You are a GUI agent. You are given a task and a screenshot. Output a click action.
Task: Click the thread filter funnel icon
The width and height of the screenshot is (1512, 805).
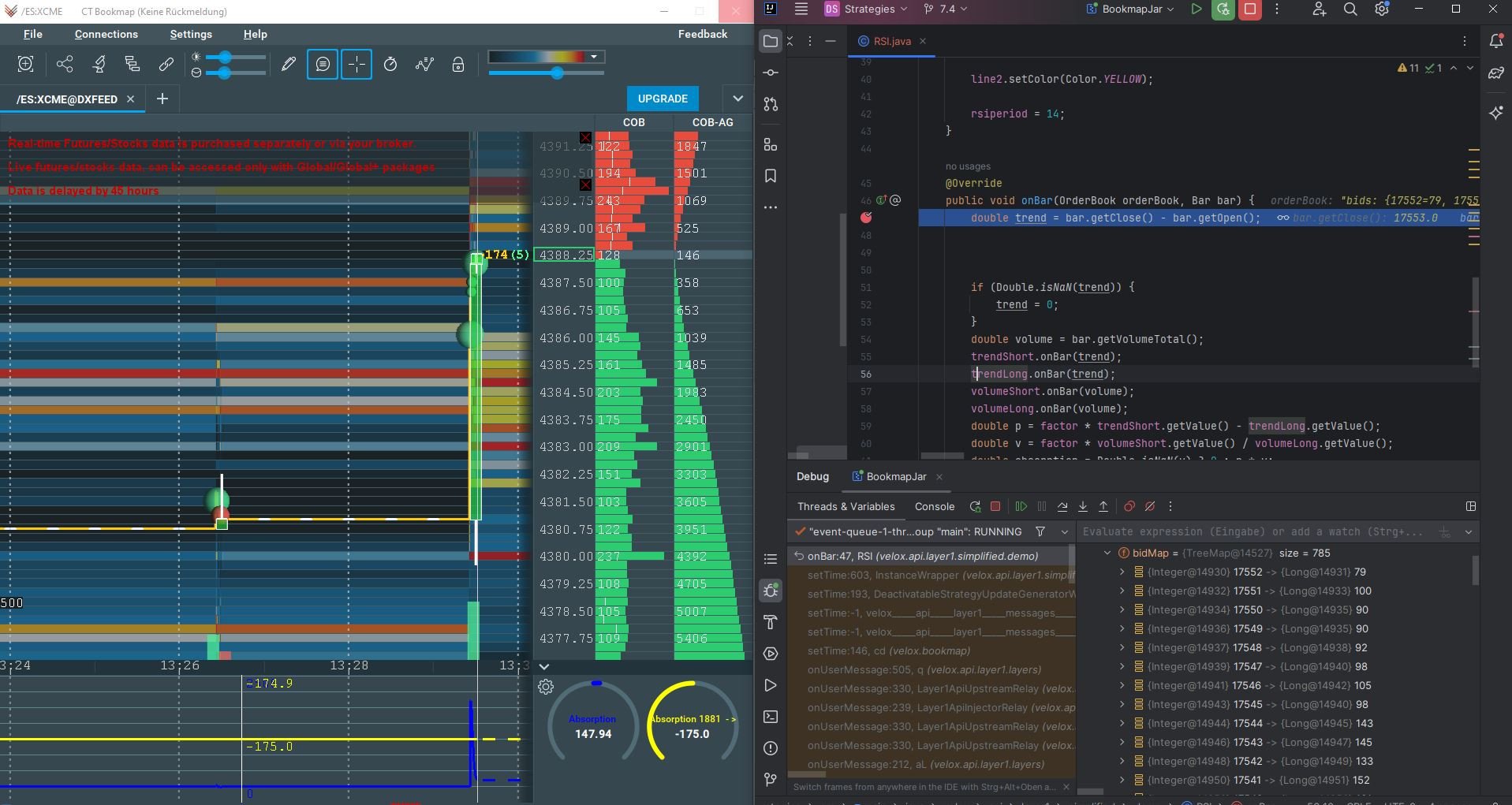[x=1040, y=531]
